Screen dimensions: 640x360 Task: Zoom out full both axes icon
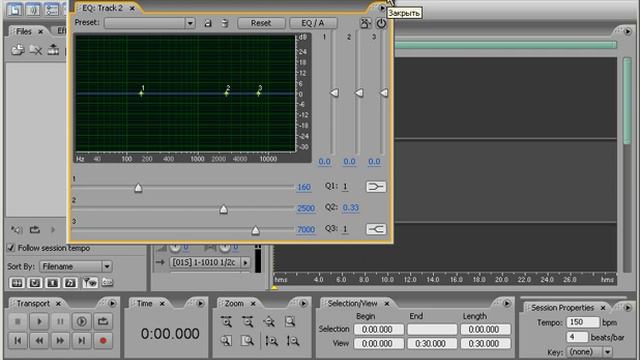coord(269,322)
